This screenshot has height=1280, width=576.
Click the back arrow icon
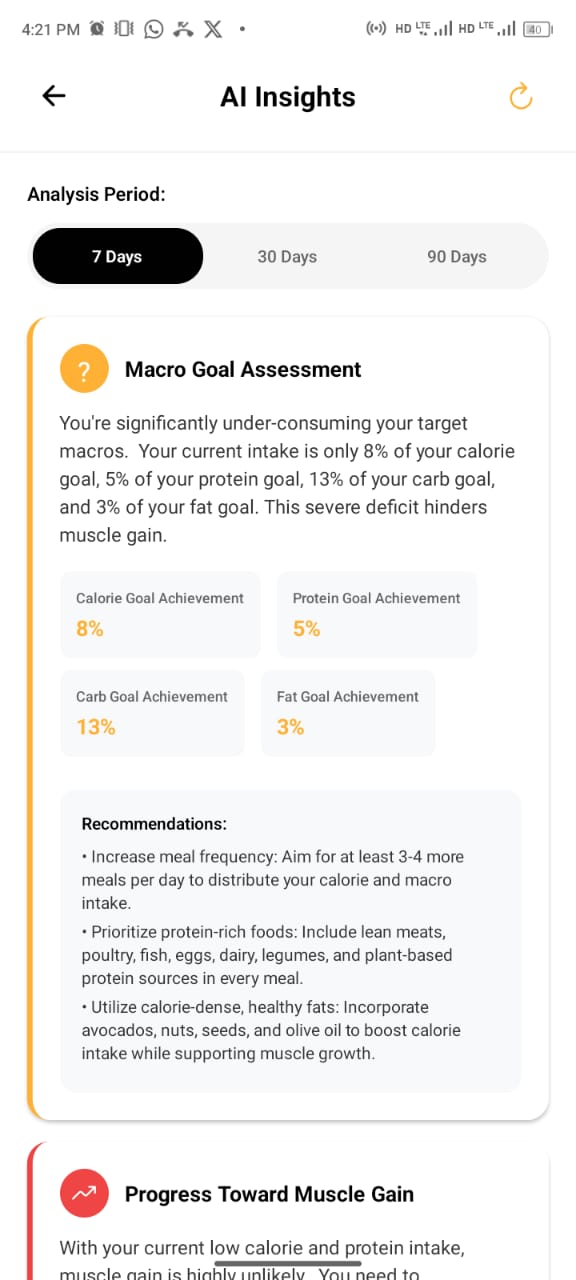53,95
